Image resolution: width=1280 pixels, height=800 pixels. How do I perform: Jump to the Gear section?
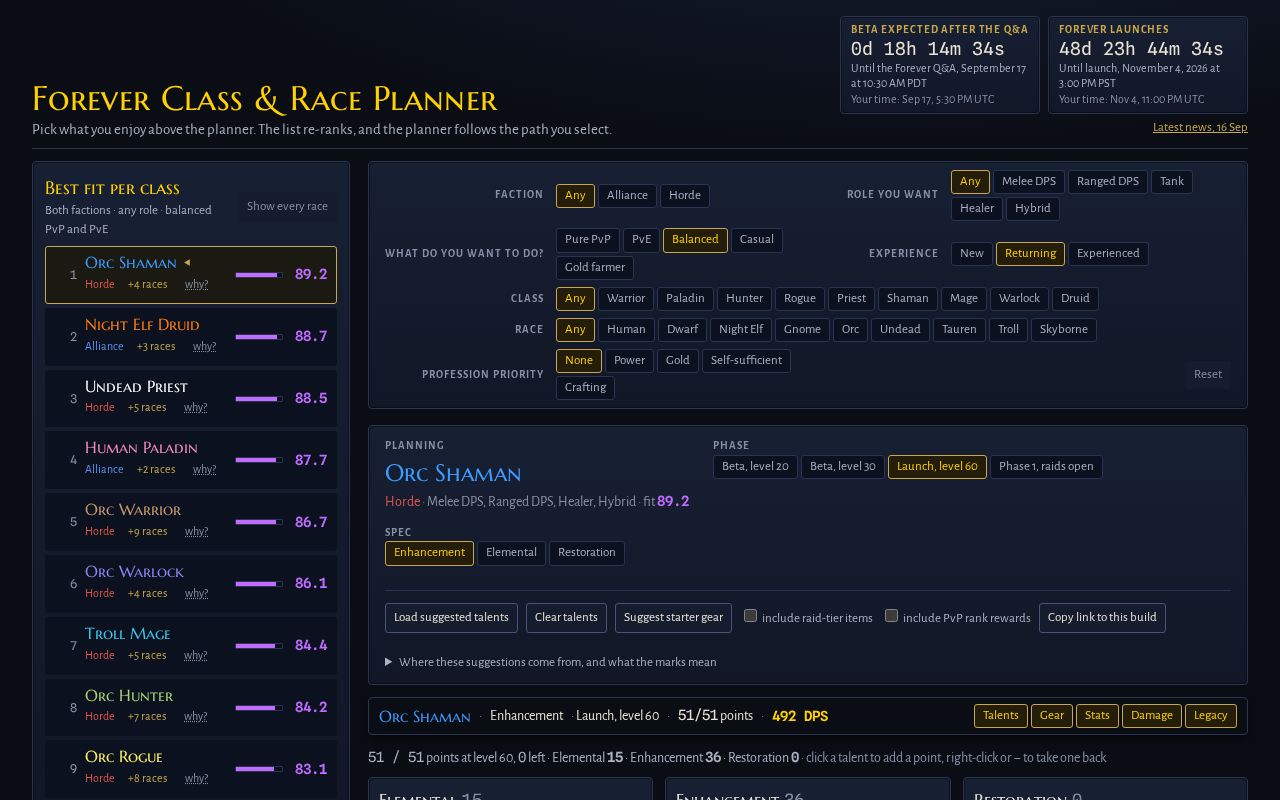point(1052,716)
